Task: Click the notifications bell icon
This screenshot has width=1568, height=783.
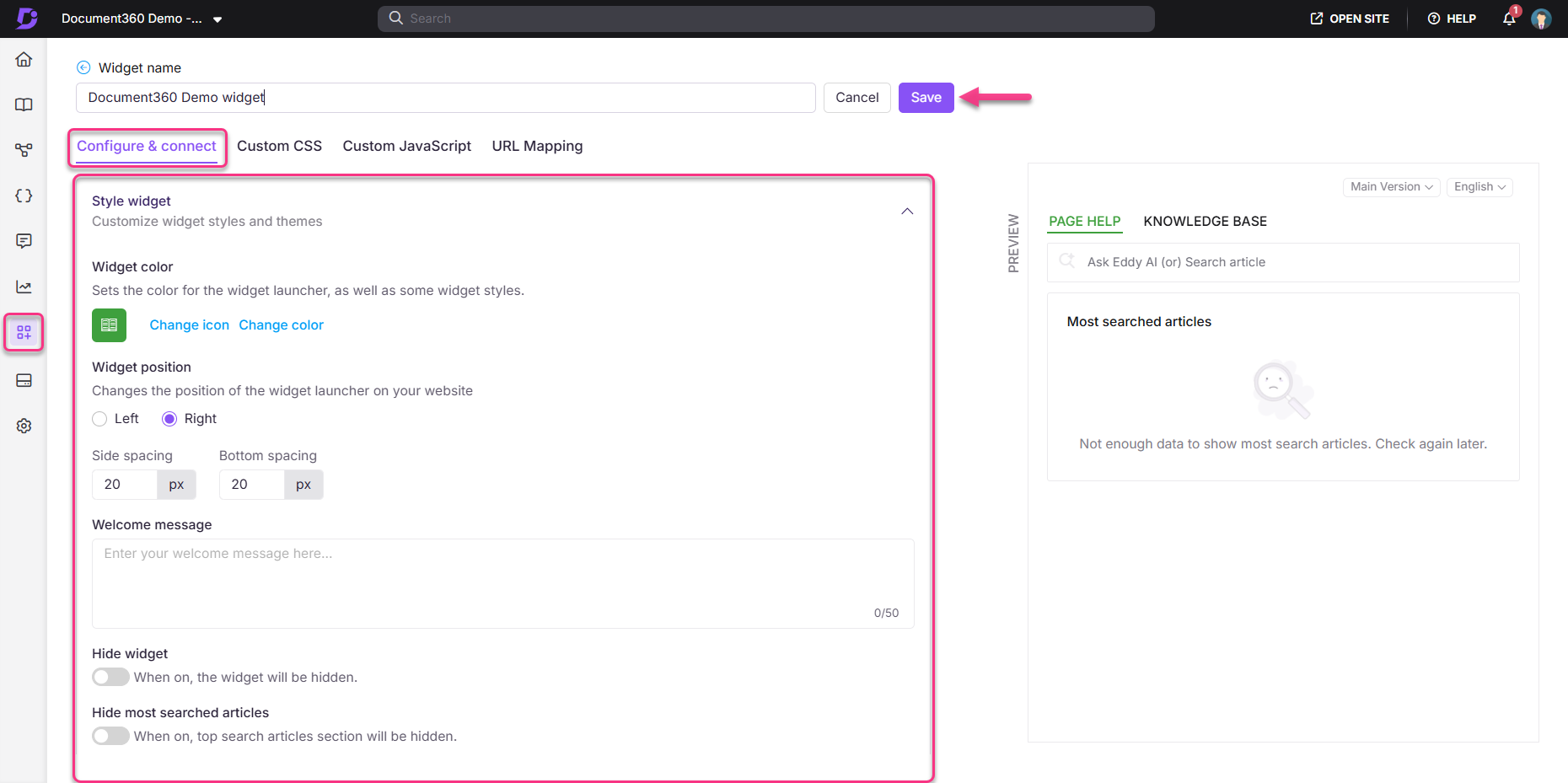Action: point(1509,19)
